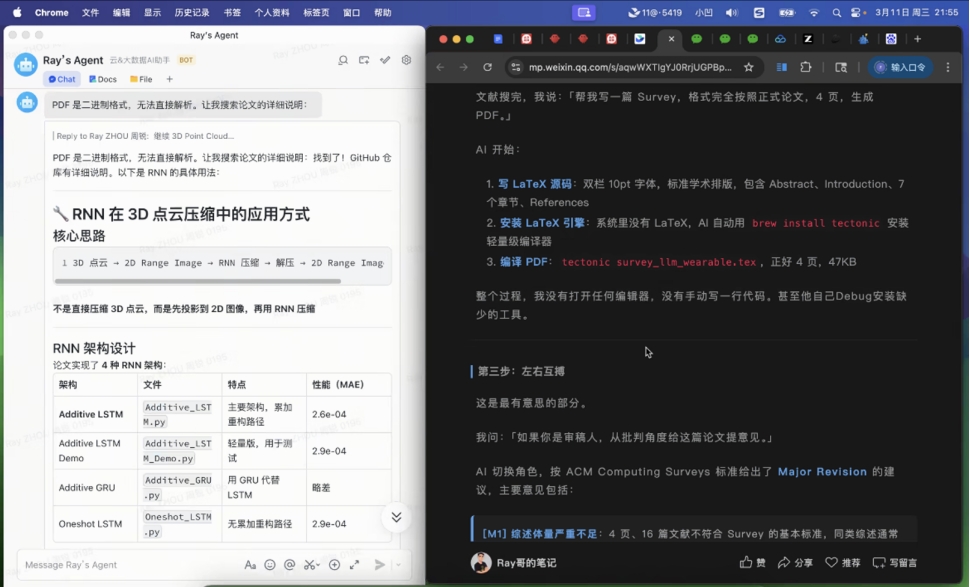The width and height of the screenshot is (970, 587).
Task: Click the circled plus attachment icon
Action: click(x=334, y=565)
